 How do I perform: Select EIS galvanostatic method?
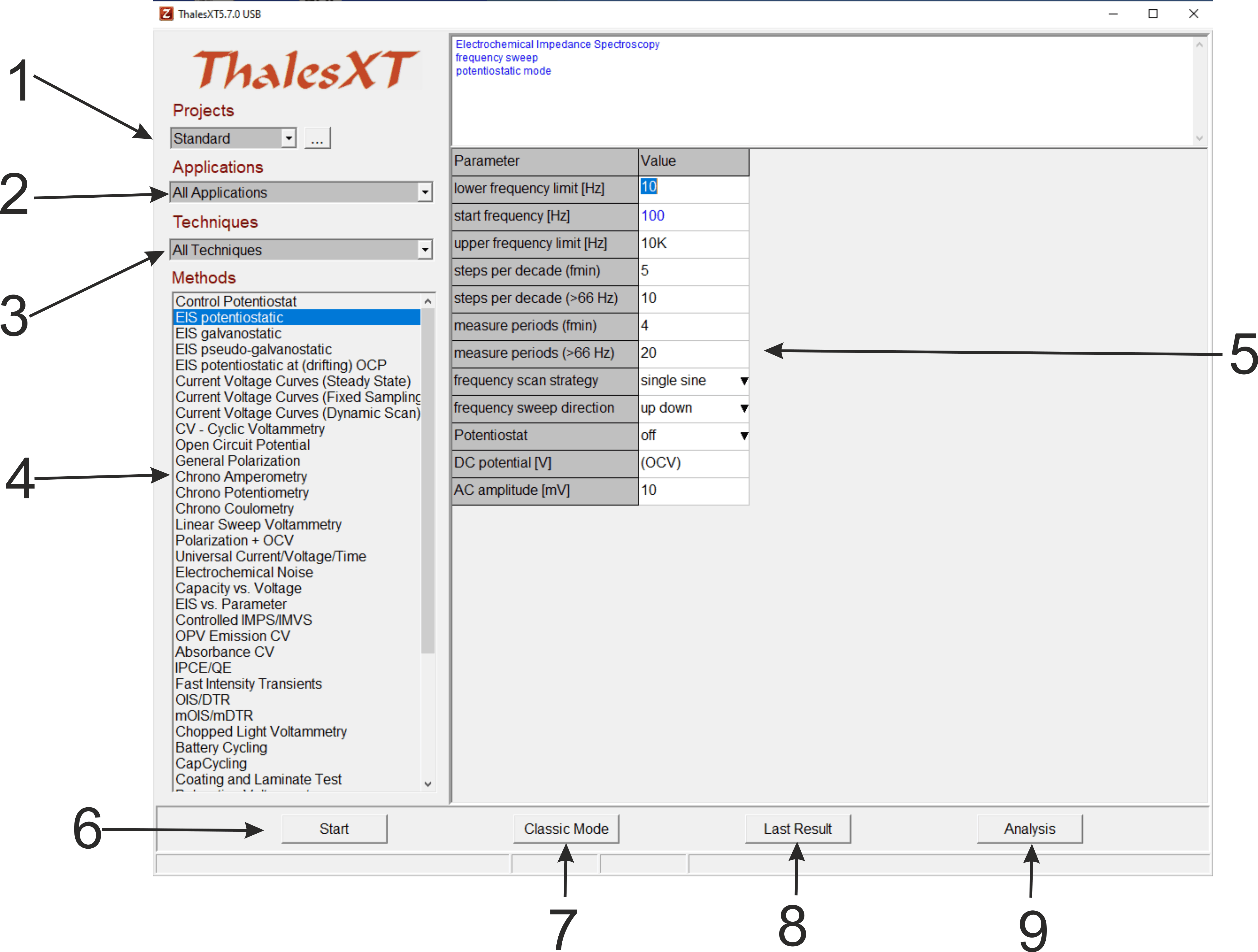[x=297, y=333]
